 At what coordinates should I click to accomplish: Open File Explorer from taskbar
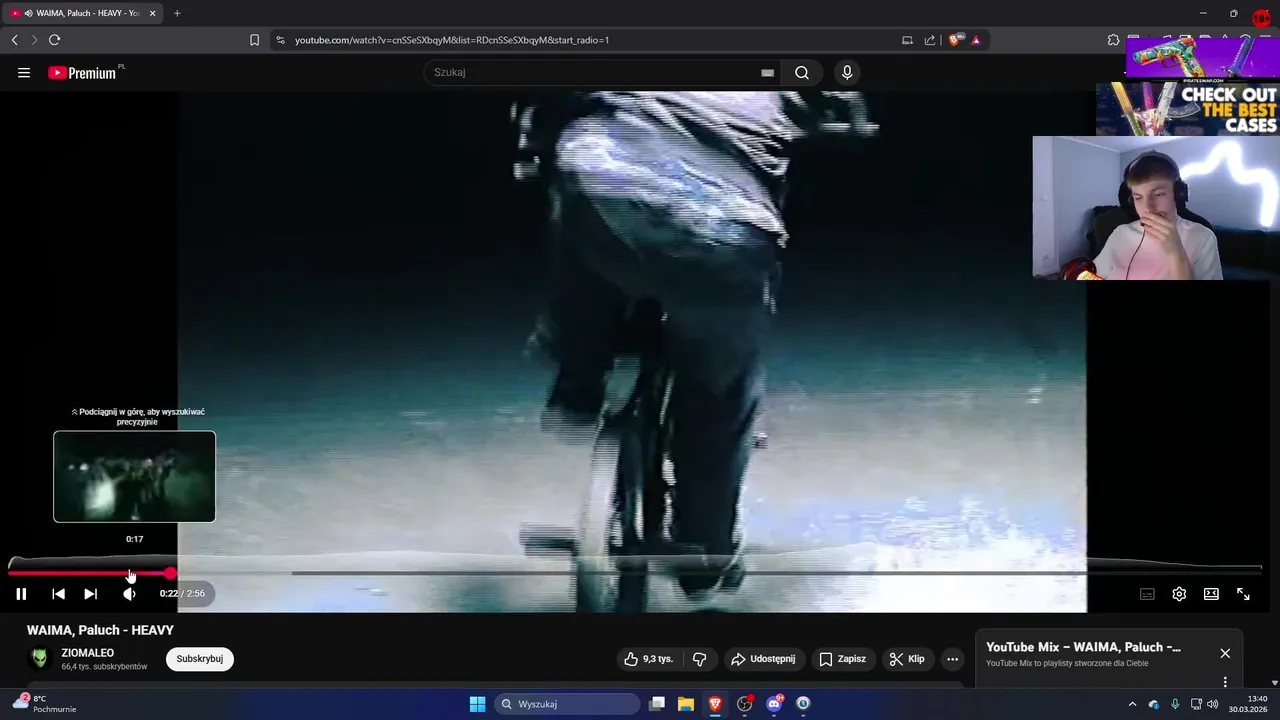click(686, 704)
